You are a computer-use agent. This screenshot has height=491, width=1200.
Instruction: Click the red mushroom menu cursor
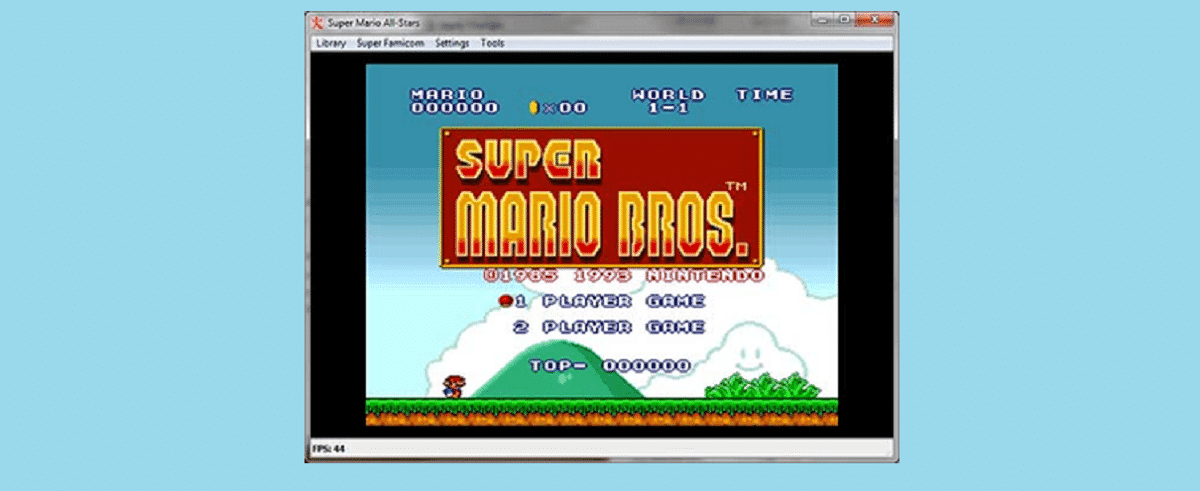[505, 300]
